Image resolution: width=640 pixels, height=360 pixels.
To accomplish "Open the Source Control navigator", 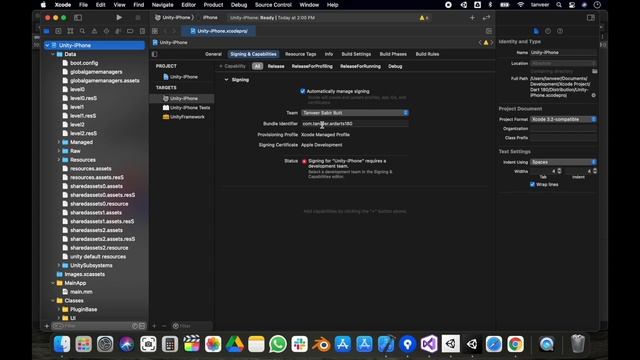I will point(58,31).
